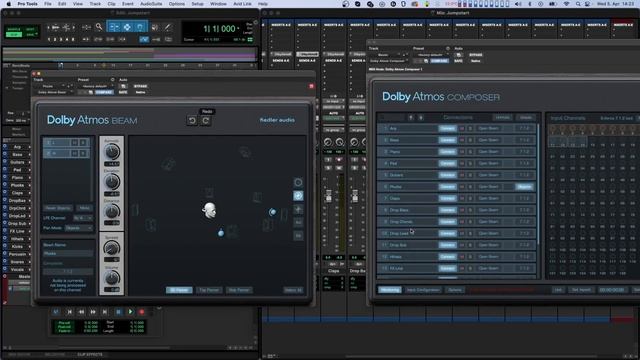This screenshot has width=640, height=360.
Task: Click the Stop button in transport
Action: (118, 312)
